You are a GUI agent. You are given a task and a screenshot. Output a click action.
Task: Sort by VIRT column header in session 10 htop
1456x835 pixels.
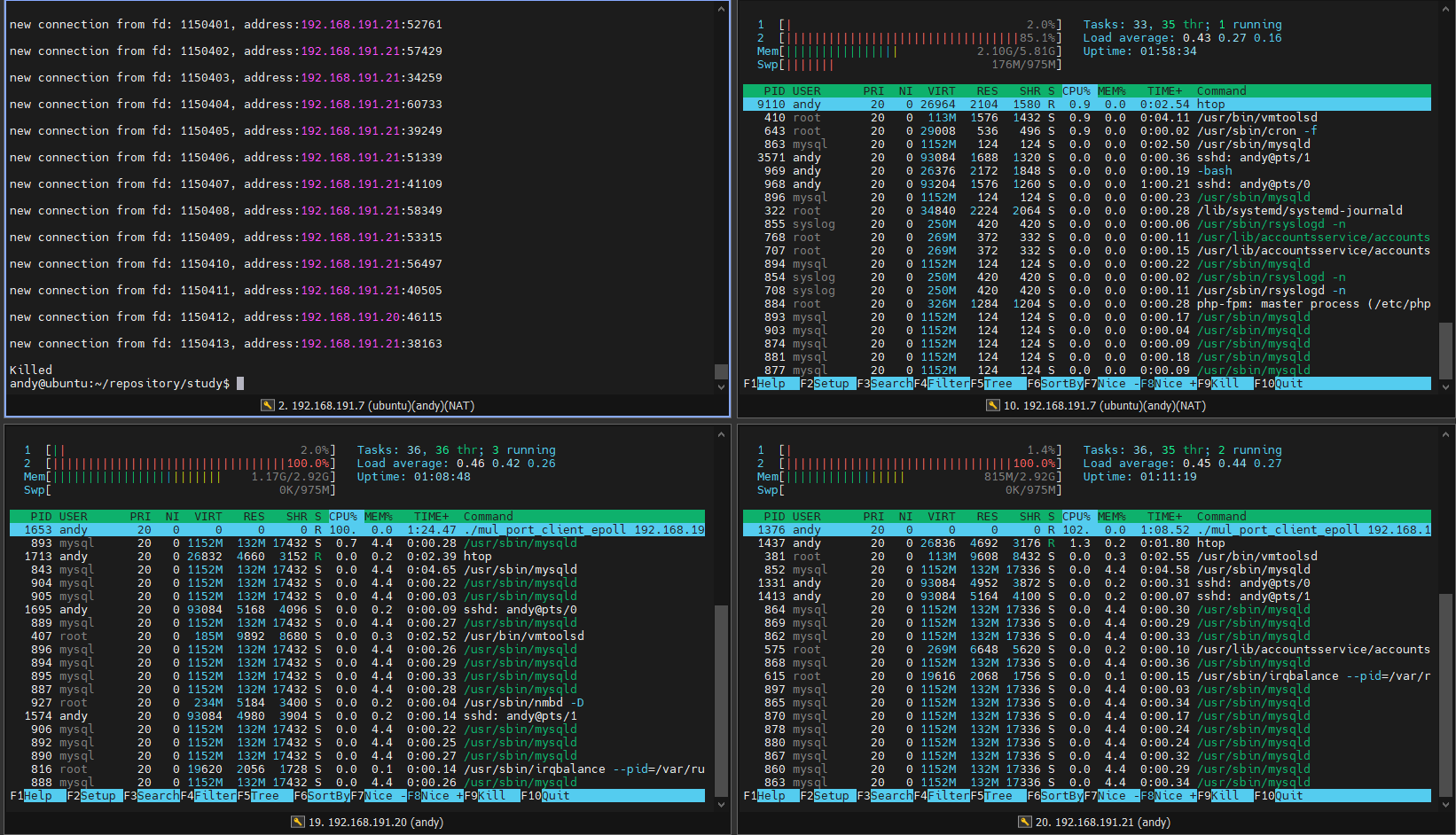pos(942,91)
